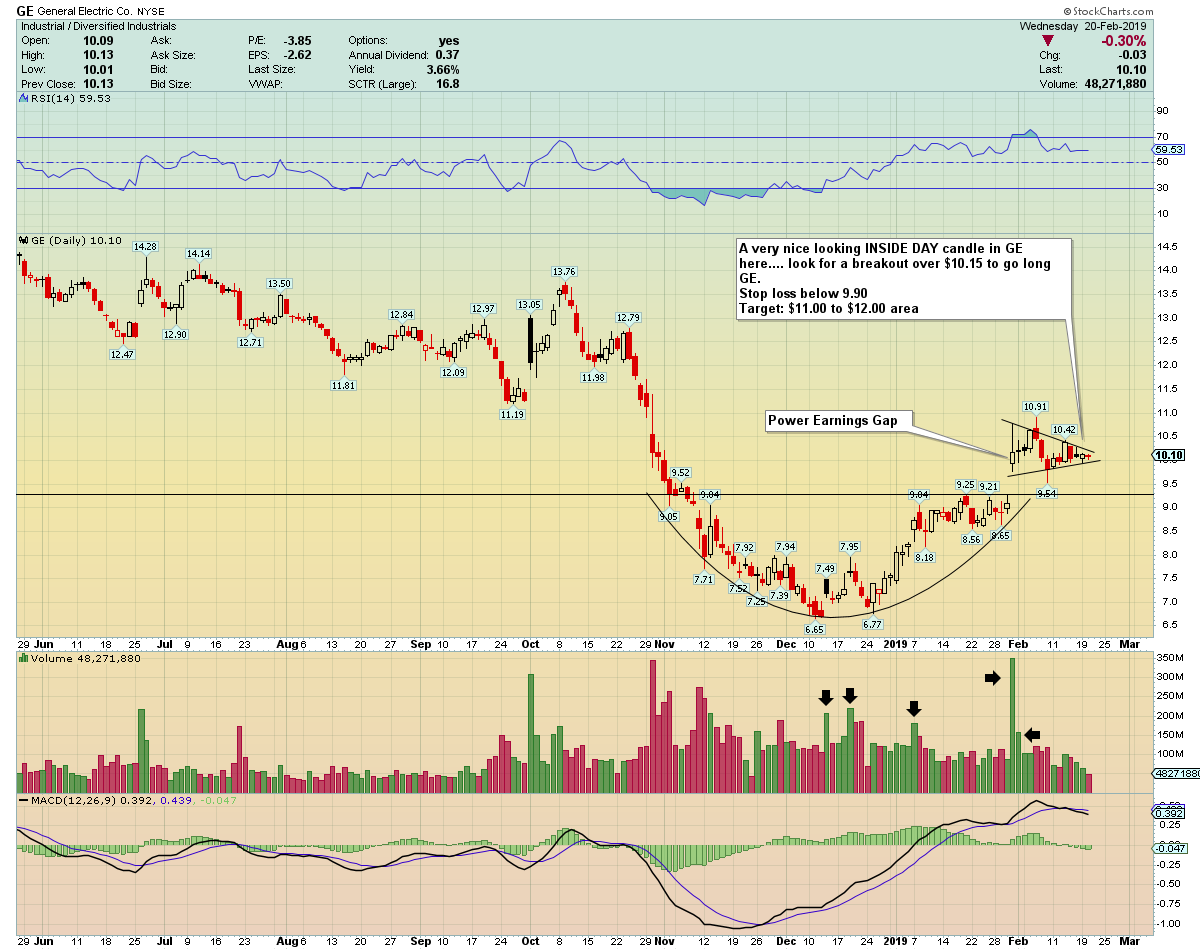1200x950 pixels.
Task: Click the -0.047 MACD histogram value tag
Action: click(1168, 848)
